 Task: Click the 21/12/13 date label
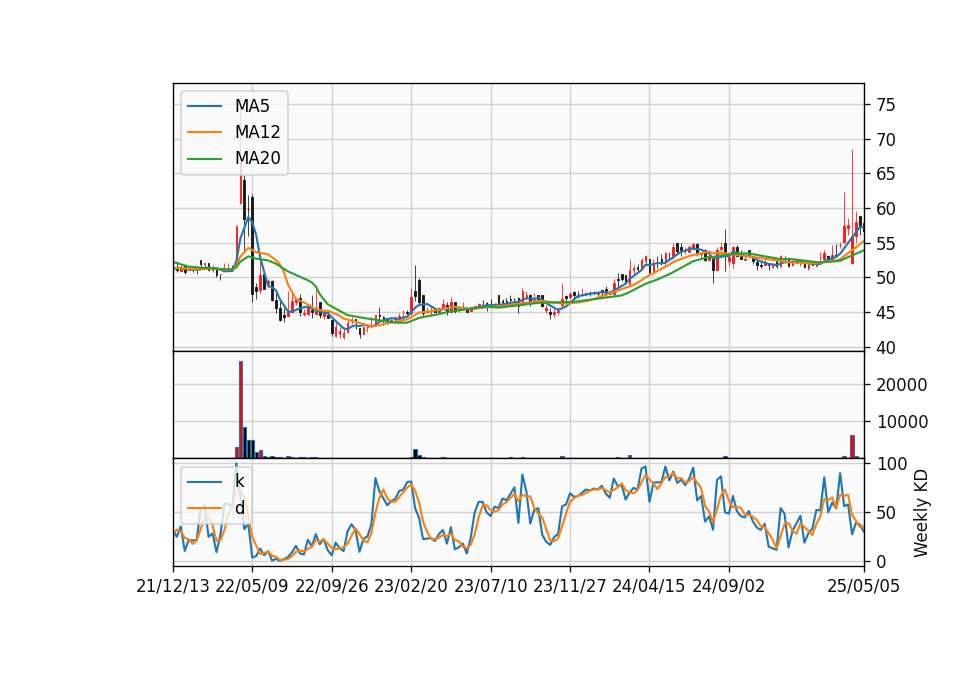[173, 587]
